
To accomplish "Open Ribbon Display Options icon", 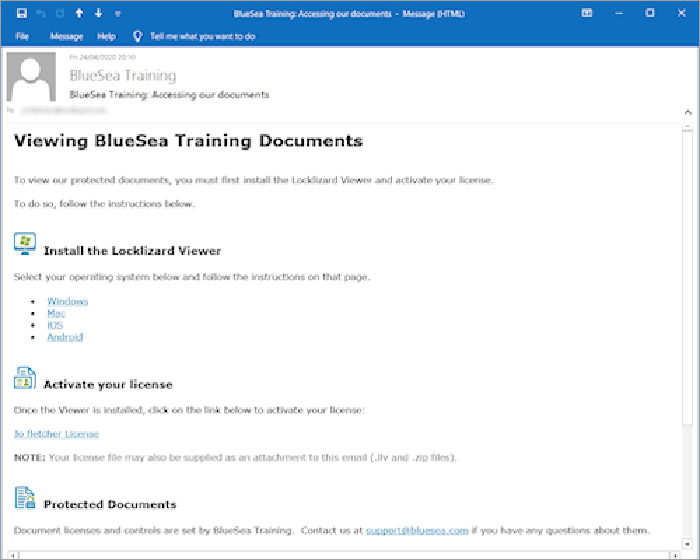I will tap(587, 13).
